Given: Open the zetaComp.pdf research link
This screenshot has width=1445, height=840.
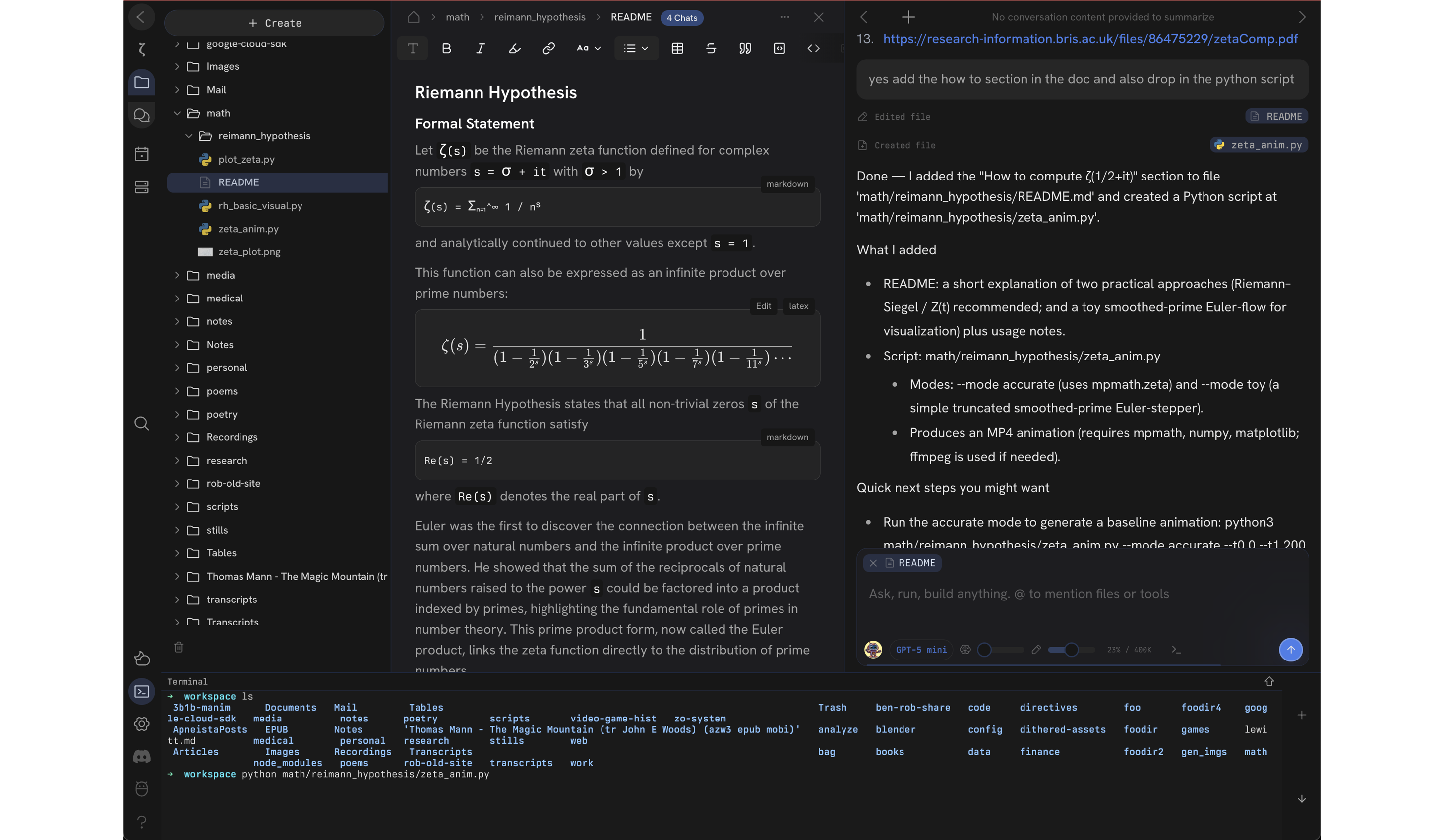Looking at the screenshot, I should point(1090,39).
